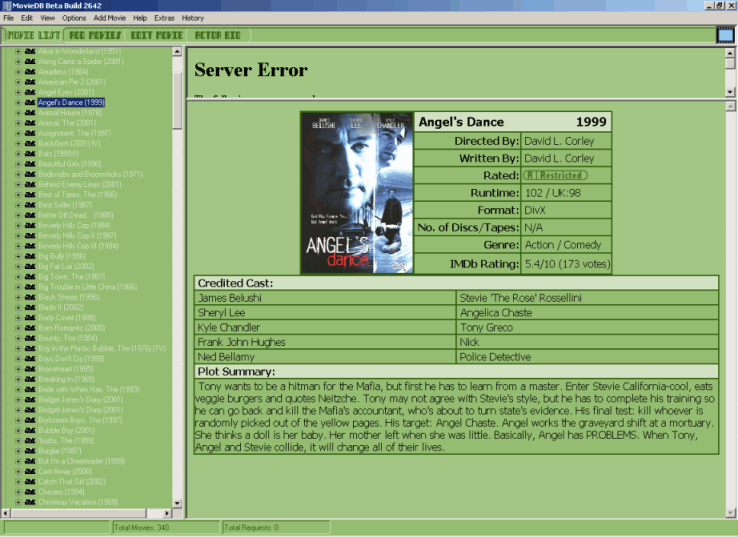
Task: Expand Bedknobs and Broomsticks (1971) node
Action: click(18, 174)
